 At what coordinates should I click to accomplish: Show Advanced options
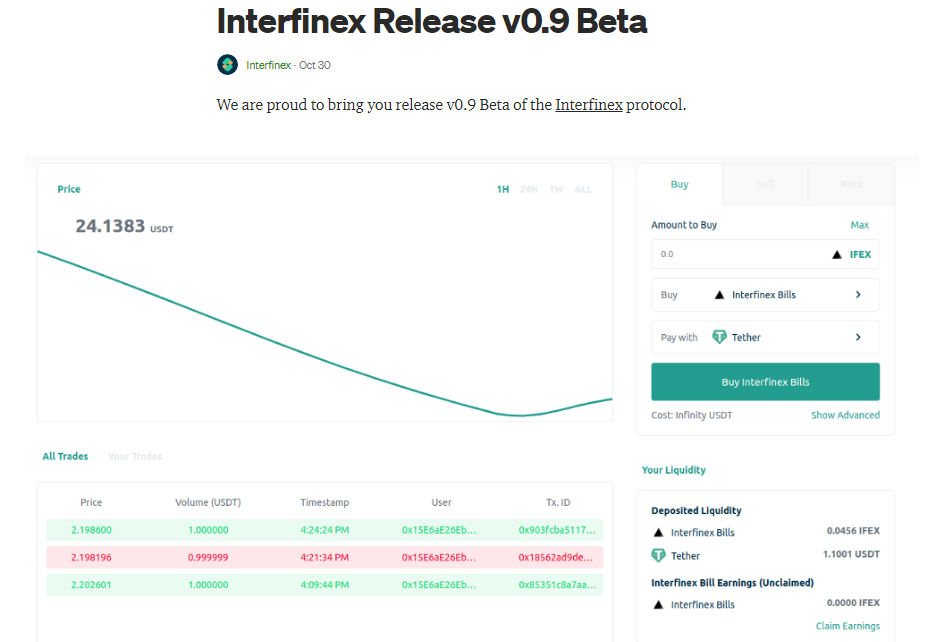coord(845,415)
